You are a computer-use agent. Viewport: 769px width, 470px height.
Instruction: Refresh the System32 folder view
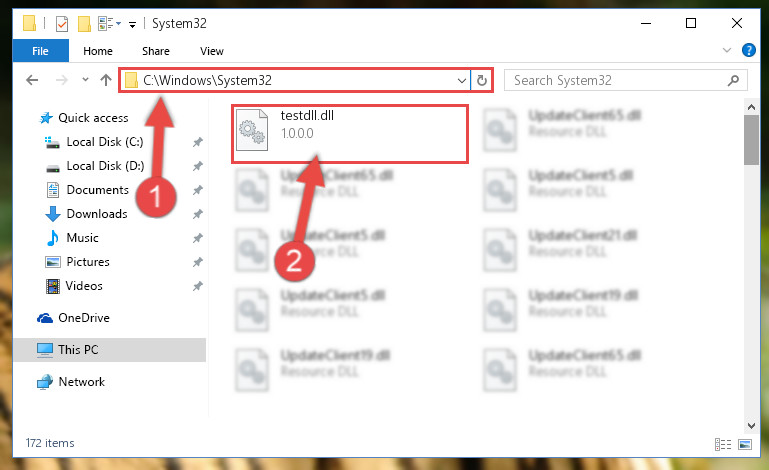[482, 80]
